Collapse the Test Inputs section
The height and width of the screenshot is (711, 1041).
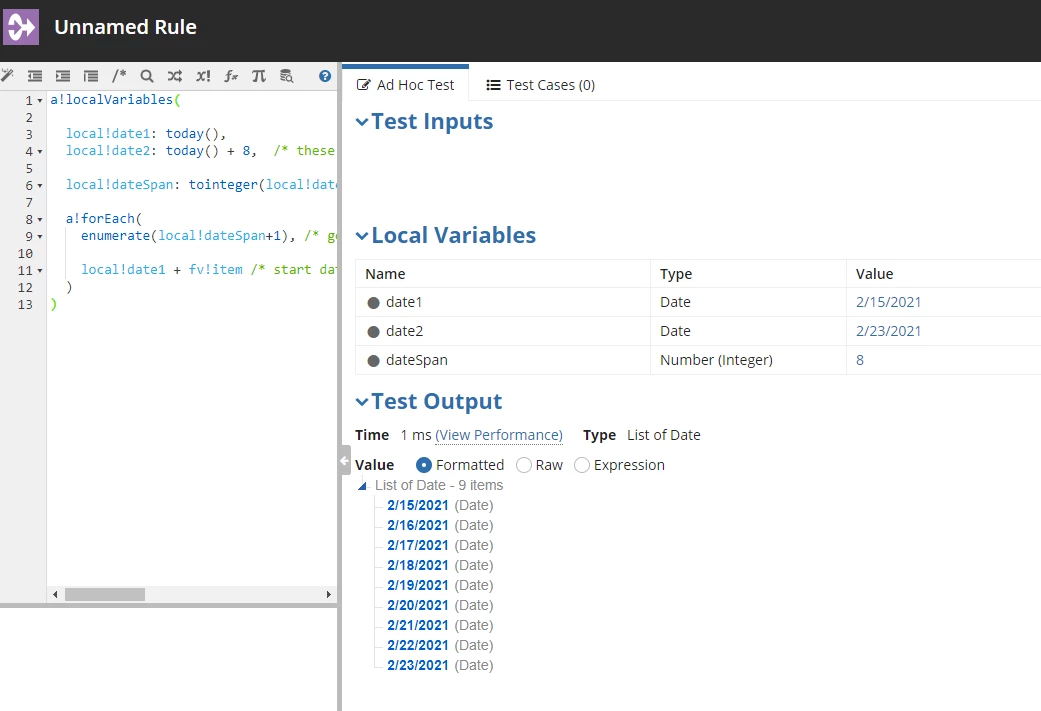[x=362, y=121]
